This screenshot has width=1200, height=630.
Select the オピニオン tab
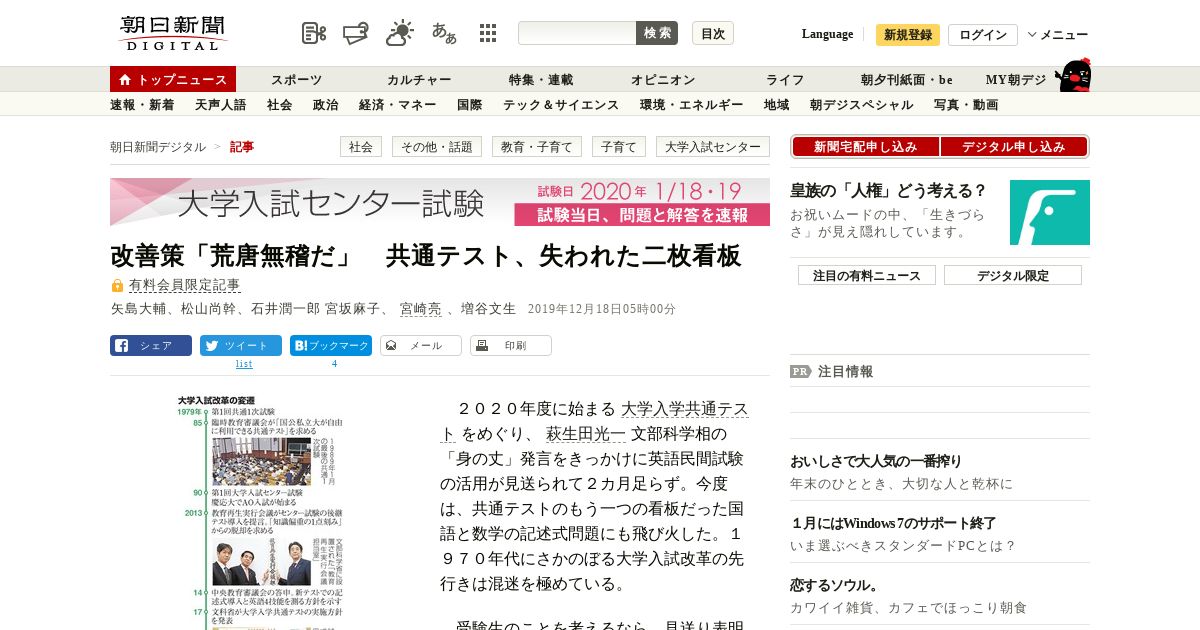(663, 80)
